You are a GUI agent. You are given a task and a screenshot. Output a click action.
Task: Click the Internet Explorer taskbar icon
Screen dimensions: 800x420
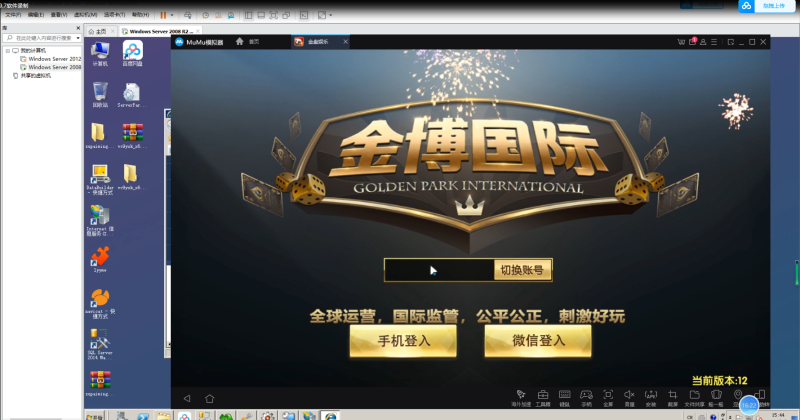pos(331,415)
